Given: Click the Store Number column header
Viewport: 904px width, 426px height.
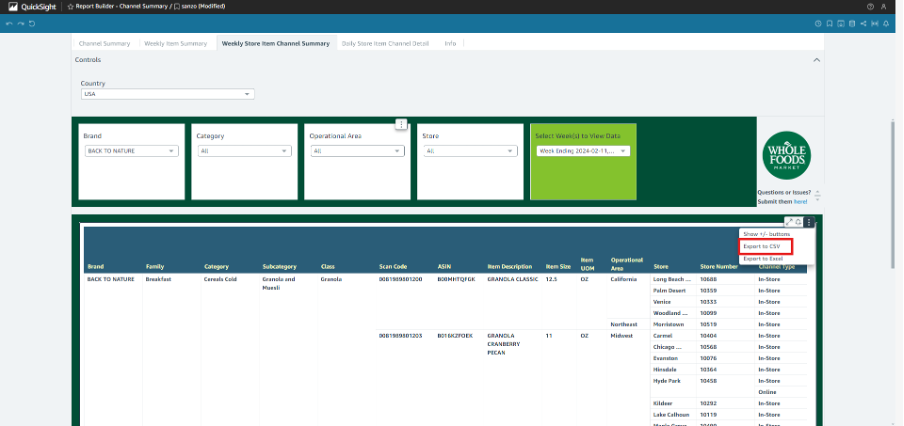Looking at the screenshot, I should (718, 267).
